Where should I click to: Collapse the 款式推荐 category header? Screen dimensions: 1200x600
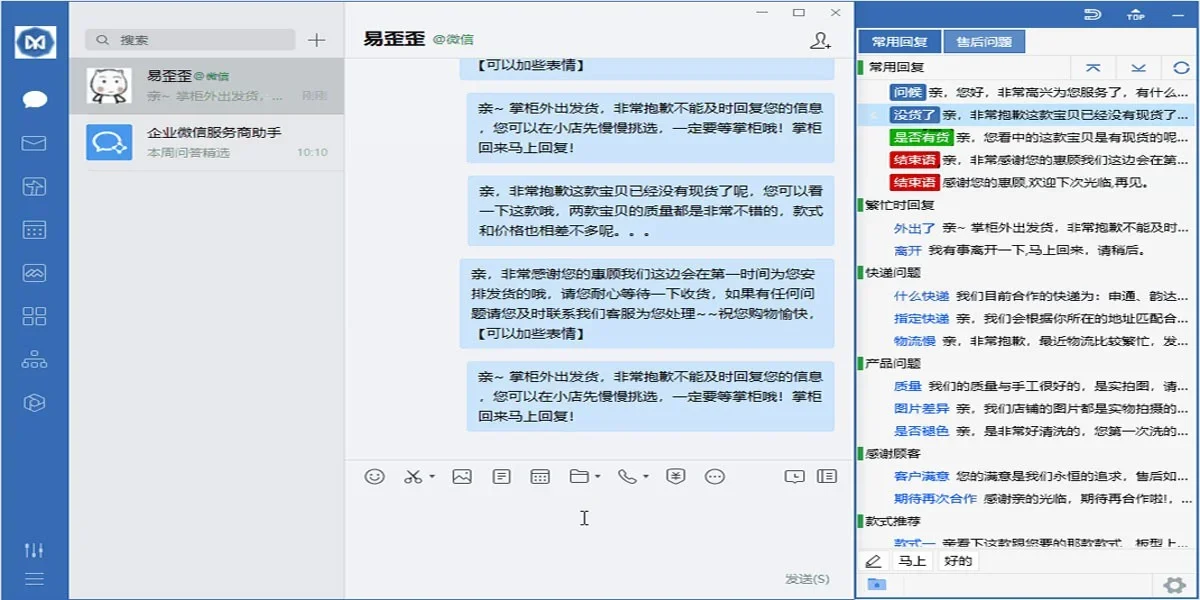894,521
